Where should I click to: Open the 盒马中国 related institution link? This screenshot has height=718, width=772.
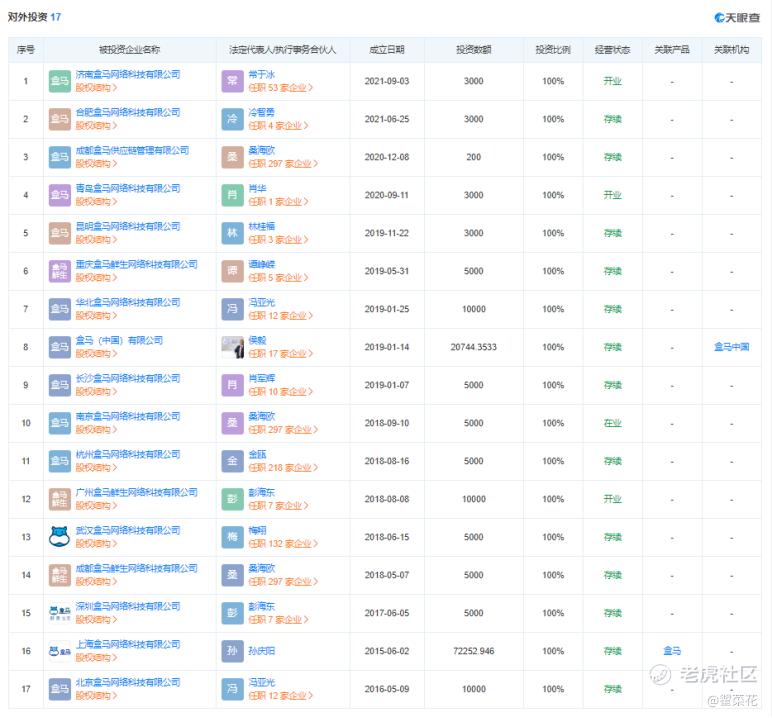point(731,347)
